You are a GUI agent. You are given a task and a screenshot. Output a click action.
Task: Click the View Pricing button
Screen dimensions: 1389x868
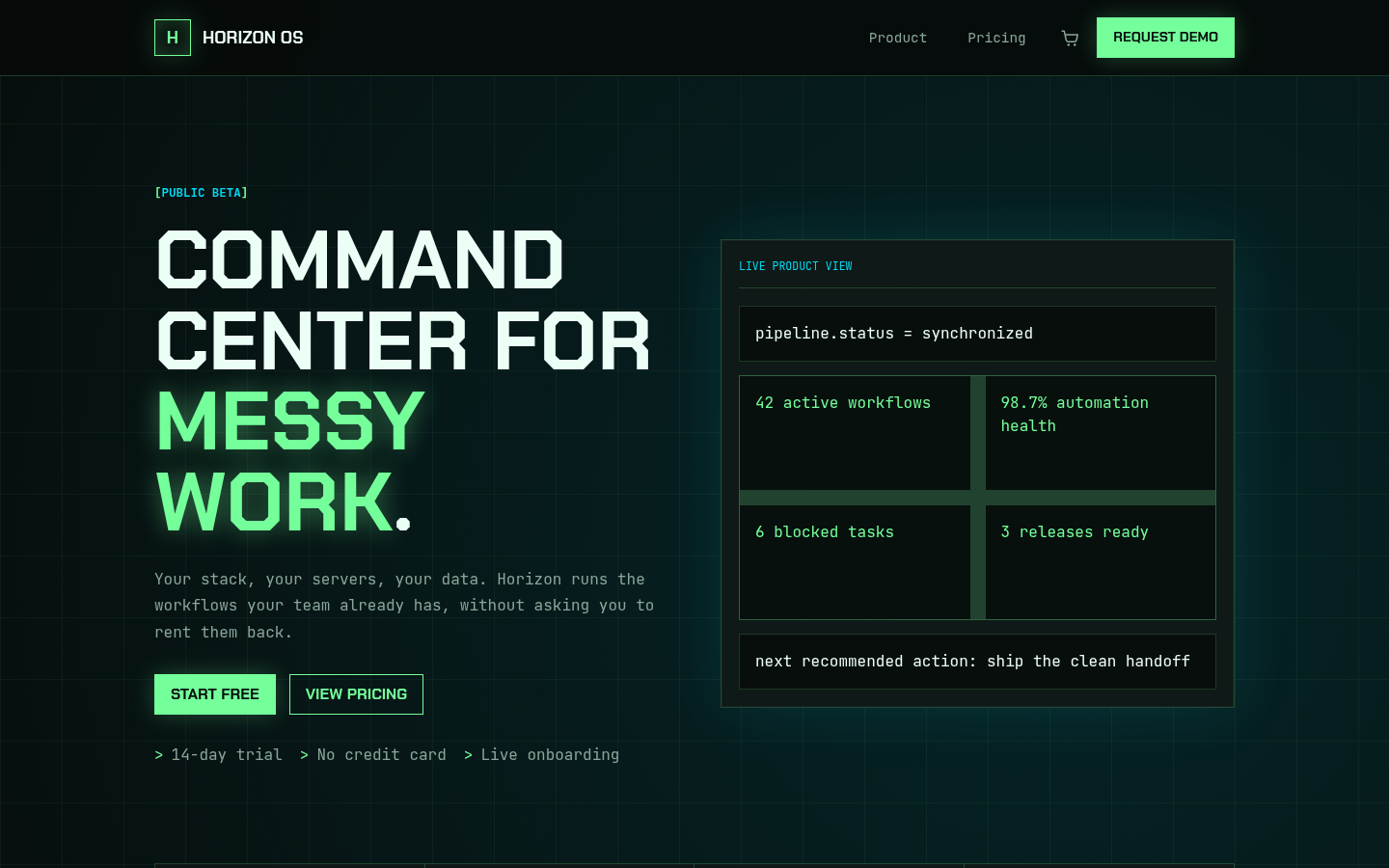356,694
